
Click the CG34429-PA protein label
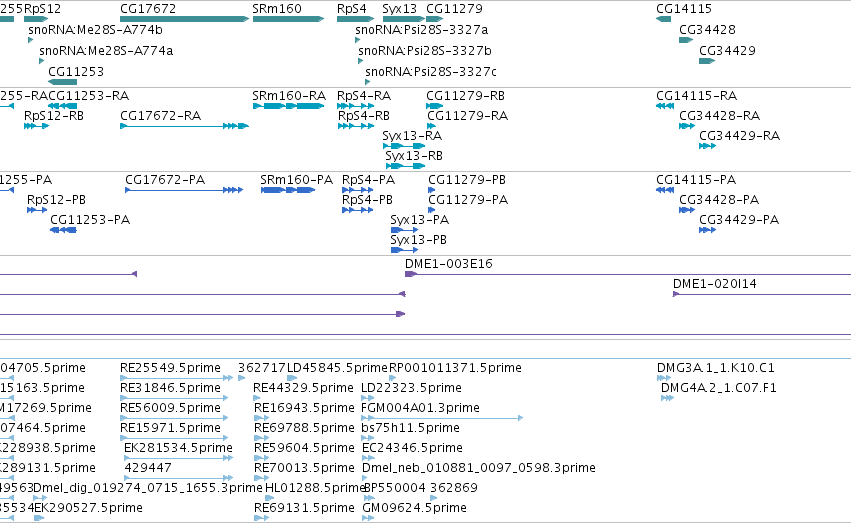(x=739, y=220)
